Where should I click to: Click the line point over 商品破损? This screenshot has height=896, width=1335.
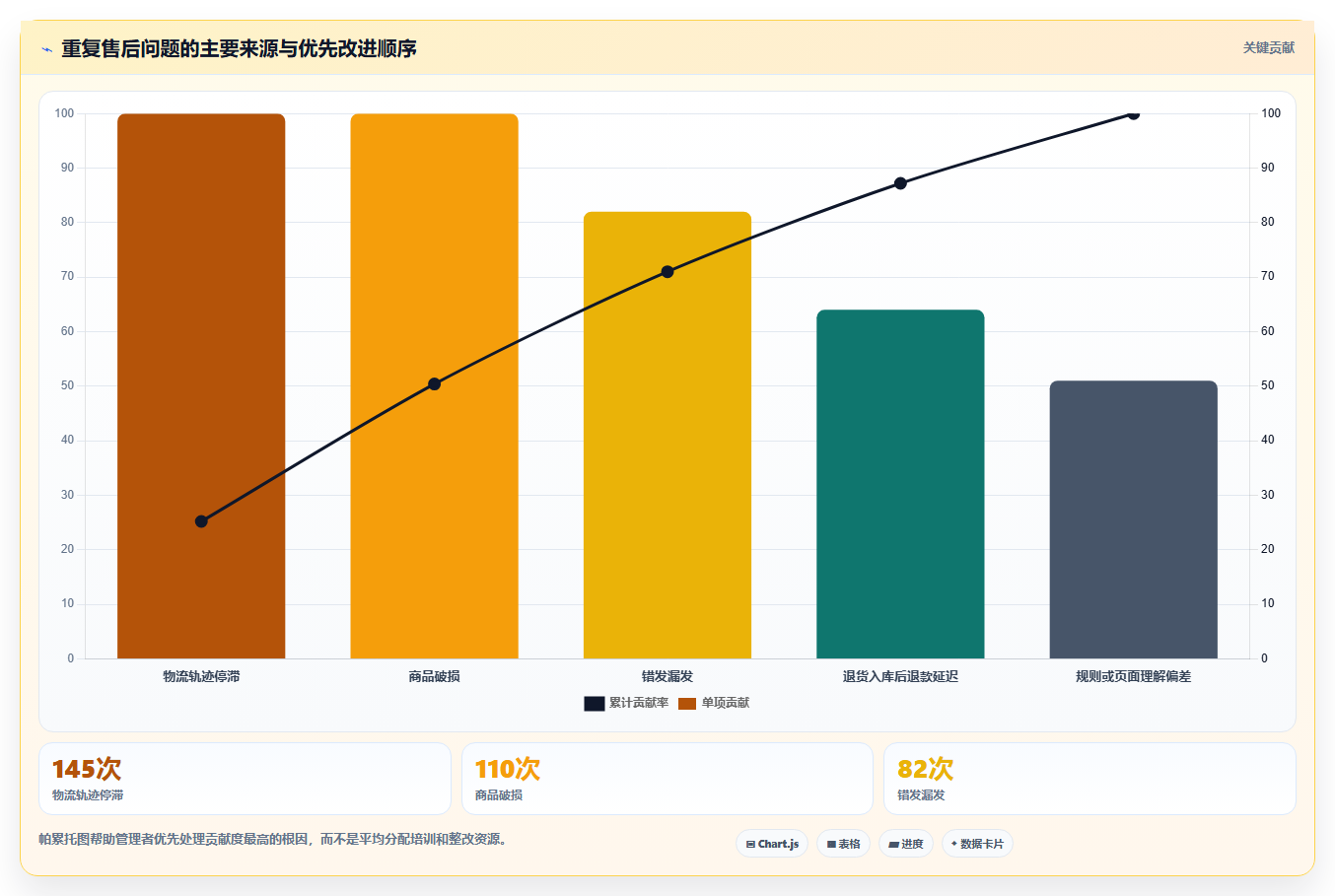click(434, 384)
